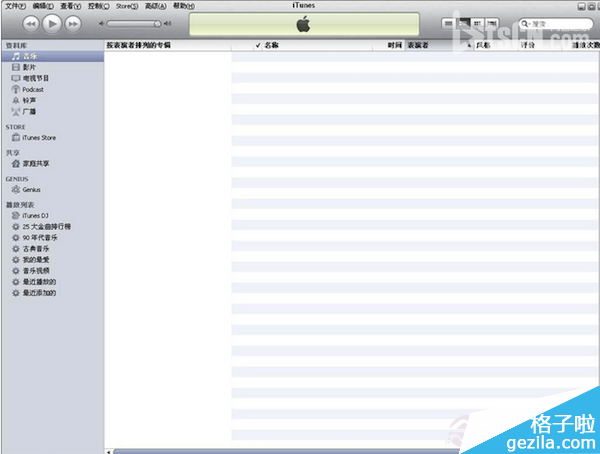Switch to song list view
600x454 pixels.
coord(448,24)
